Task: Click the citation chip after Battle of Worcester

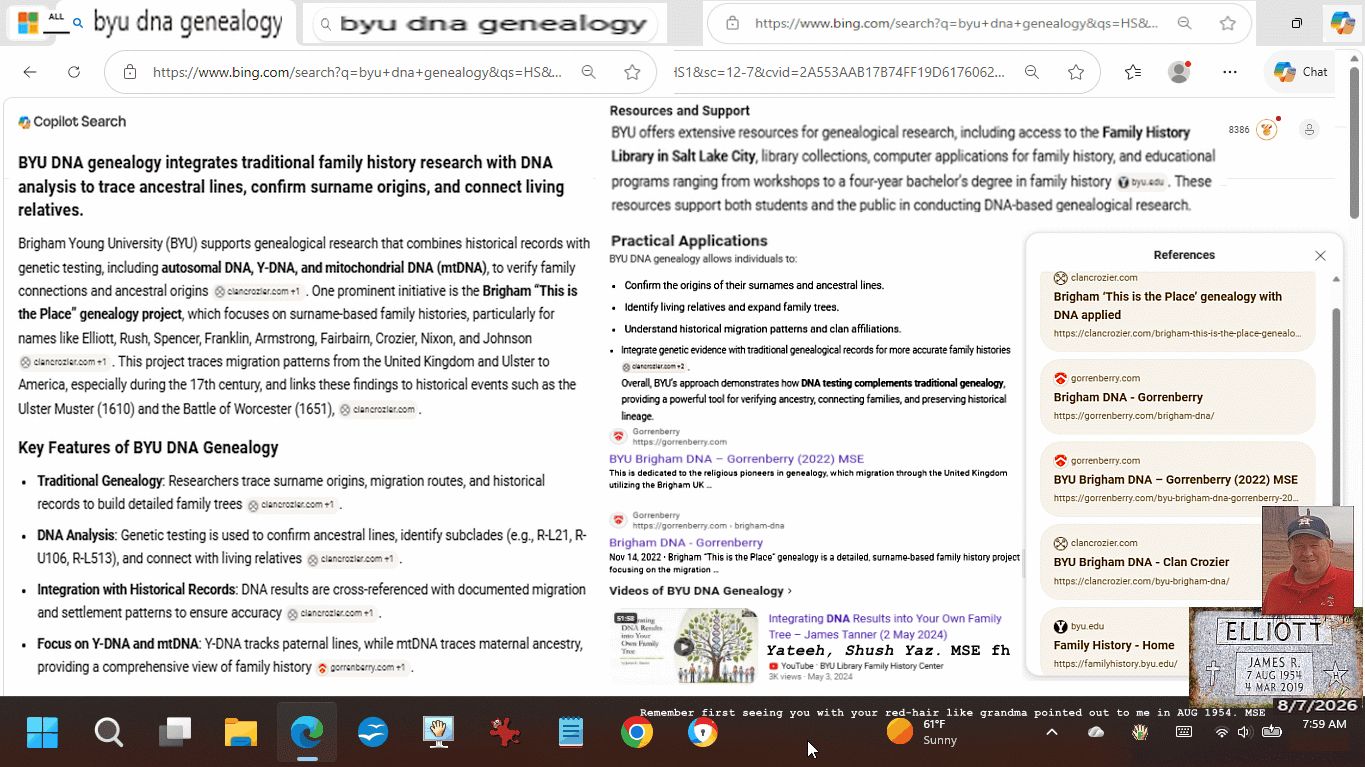Action: pyautogui.click(x=377, y=409)
